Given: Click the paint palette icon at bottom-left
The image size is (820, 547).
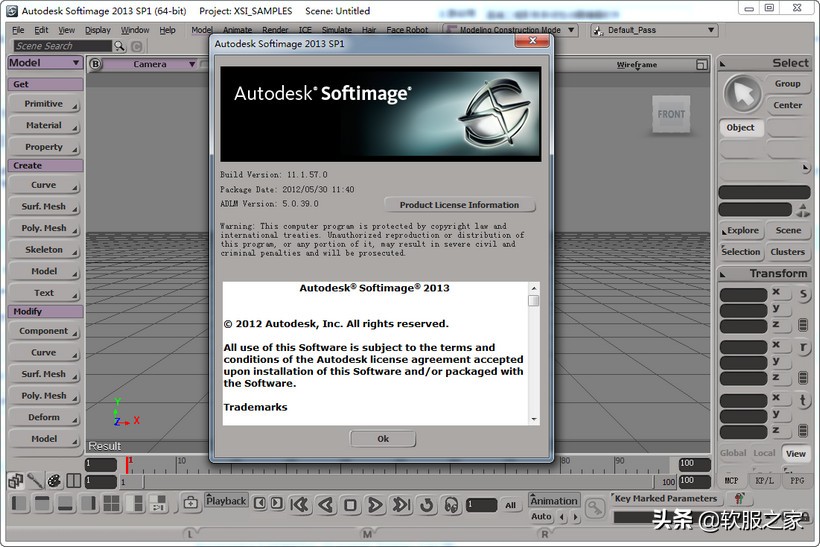Looking at the screenshot, I should (x=54, y=481).
